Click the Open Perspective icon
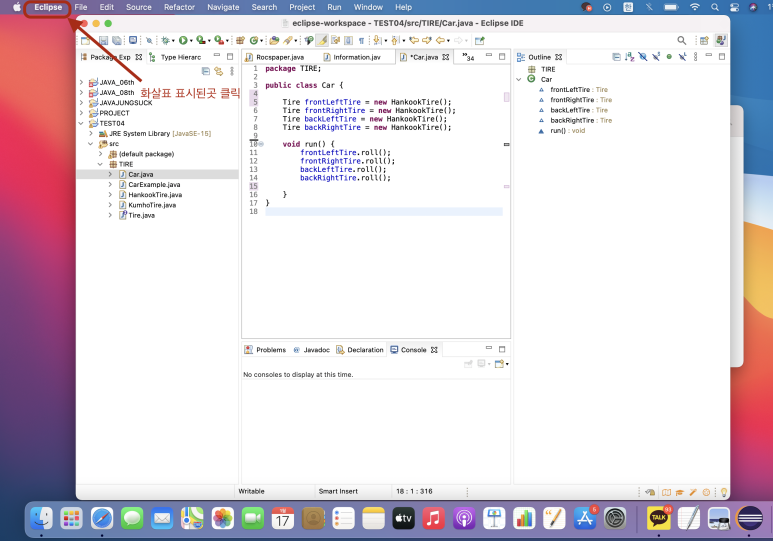The width and height of the screenshot is (773, 541). pos(704,40)
